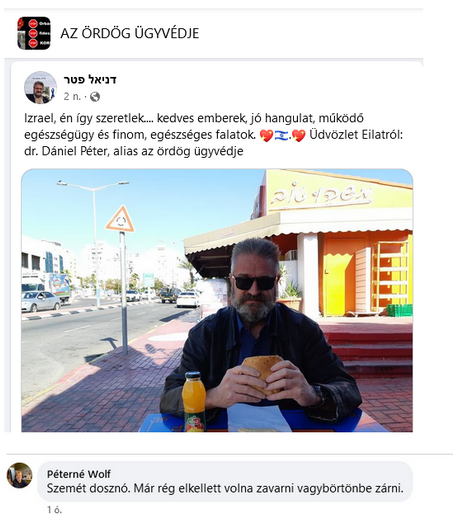
Task: Click the post author's round profile picture
Action: 40,88
